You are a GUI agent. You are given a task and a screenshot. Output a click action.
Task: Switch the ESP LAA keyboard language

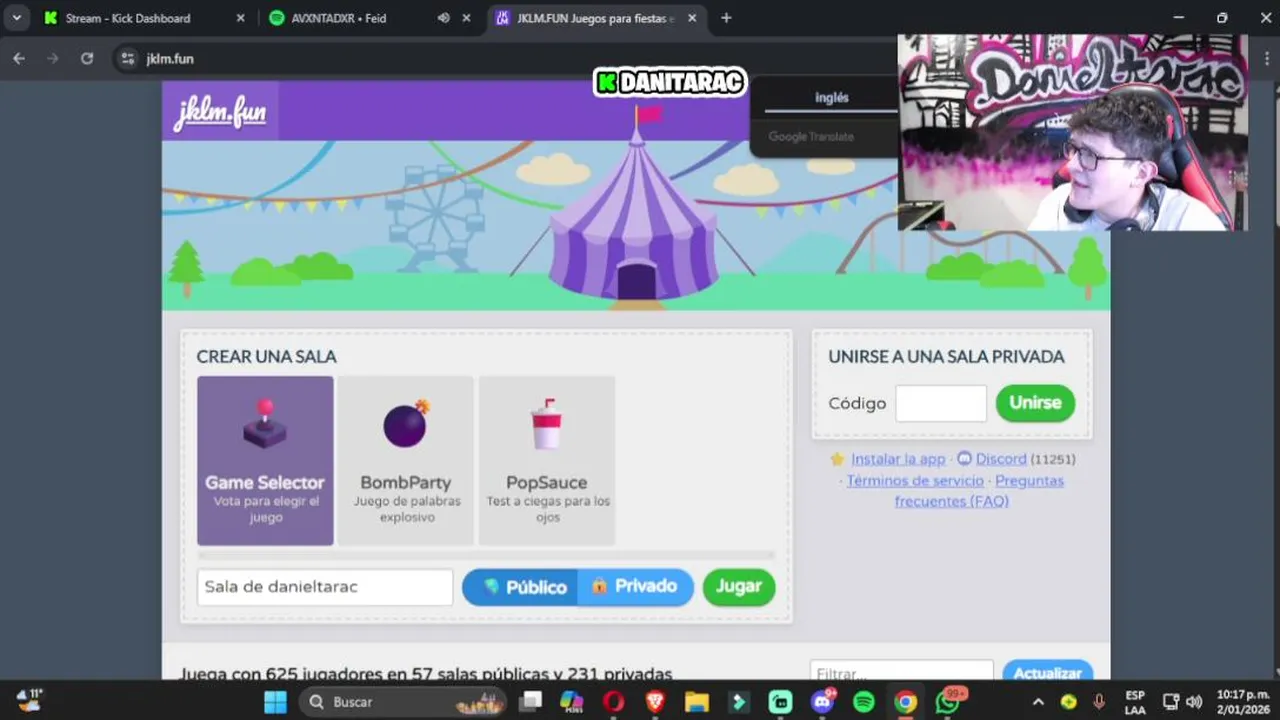[1135, 702]
